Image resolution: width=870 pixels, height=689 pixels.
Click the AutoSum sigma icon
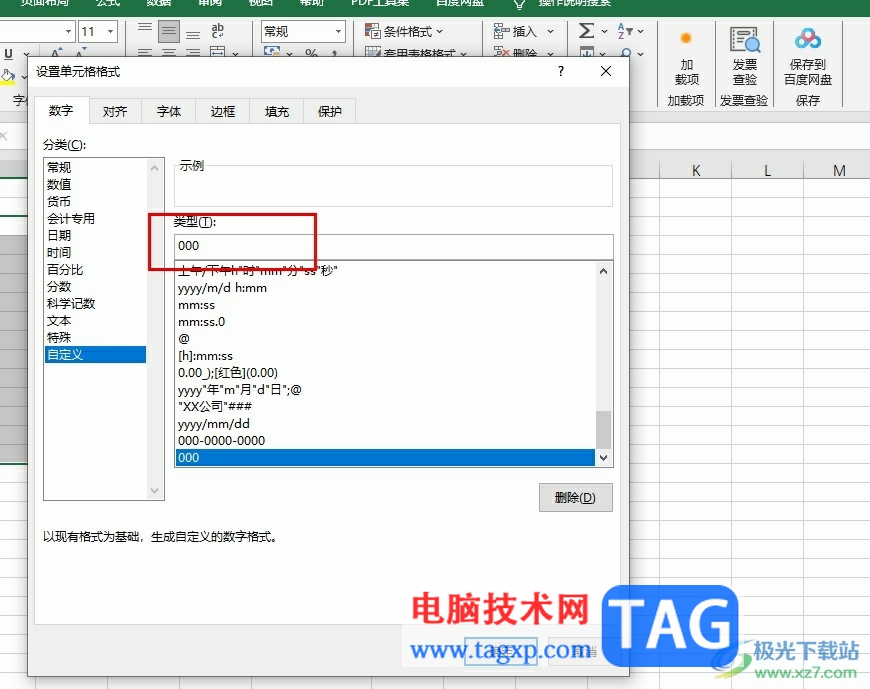tap(586, 31)
